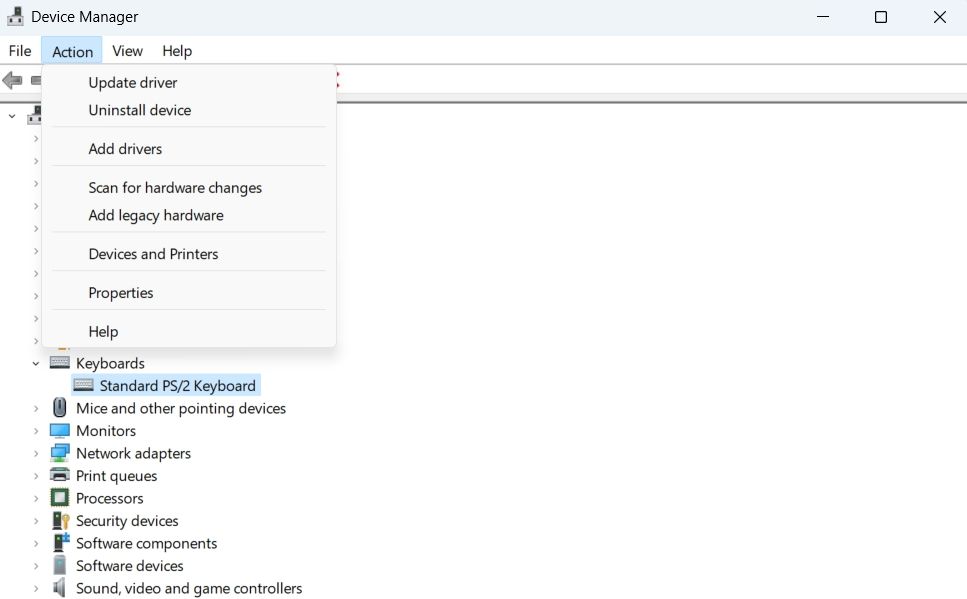Close the open Action menu
Screen dimensions: 967x599
pyautogui.click(x=72, y=52)
